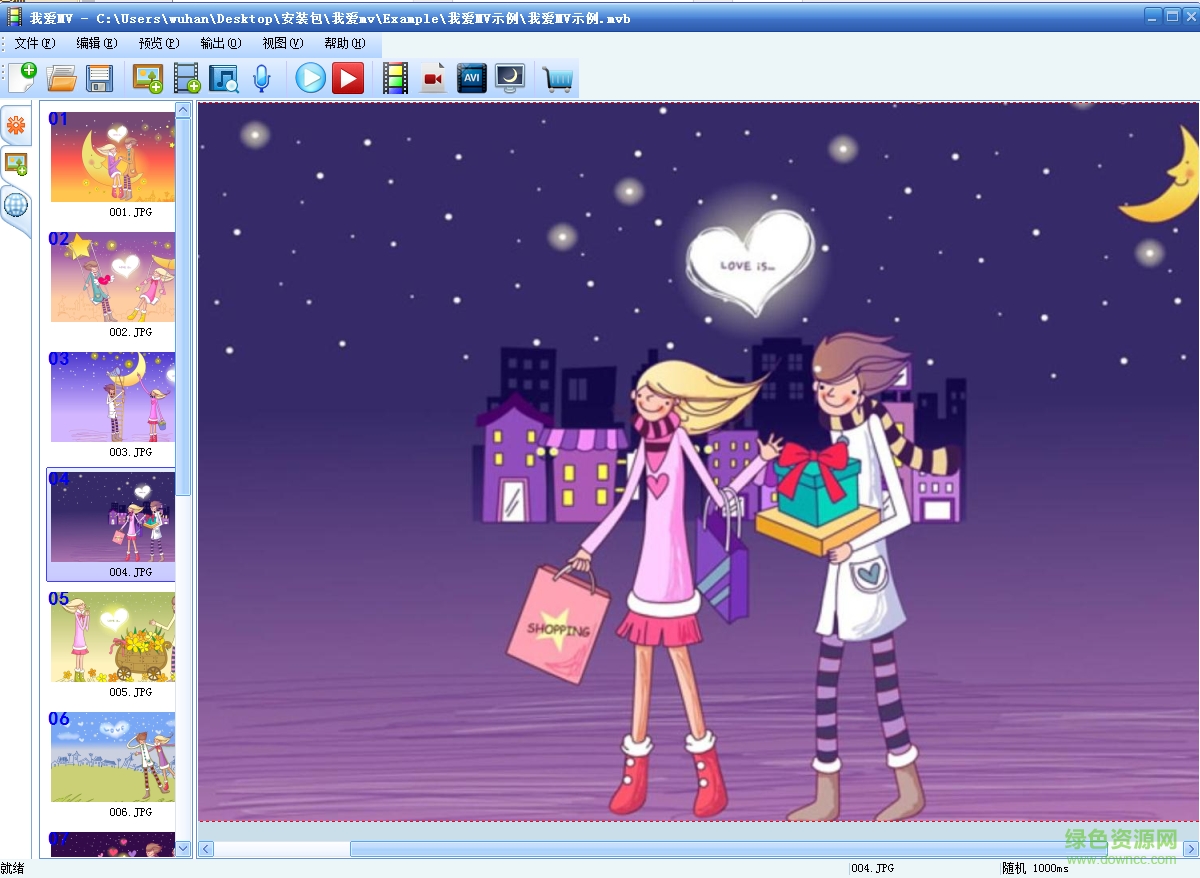
Task: Click the new project icon
Action: [22, 77]
